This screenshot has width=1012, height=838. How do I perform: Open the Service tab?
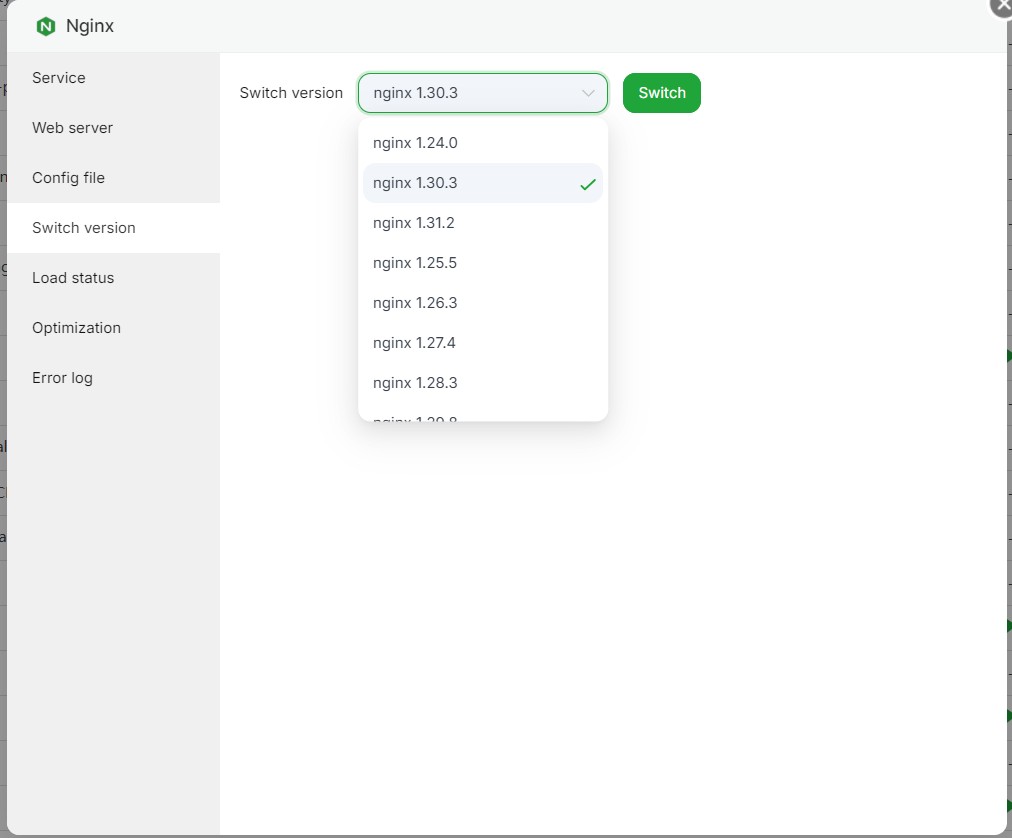[114, 77]
